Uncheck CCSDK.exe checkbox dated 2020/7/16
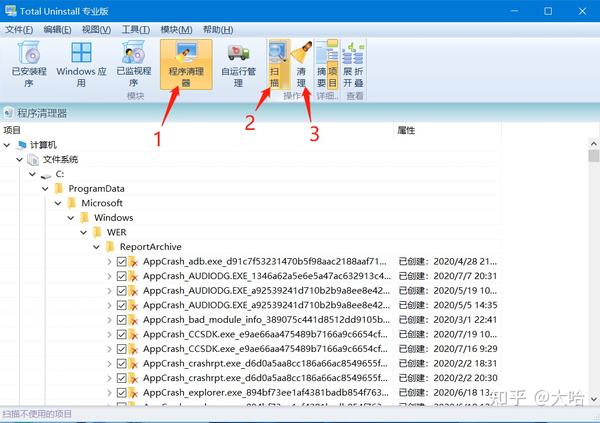 122,349
